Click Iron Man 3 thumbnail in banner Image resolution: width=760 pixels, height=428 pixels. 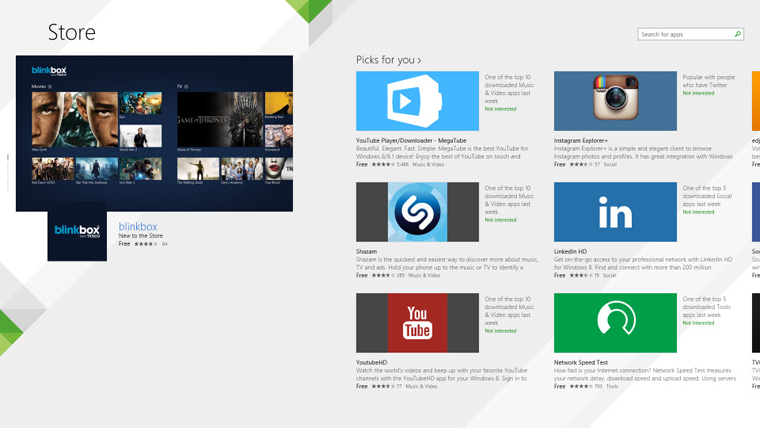pos(141,169)
